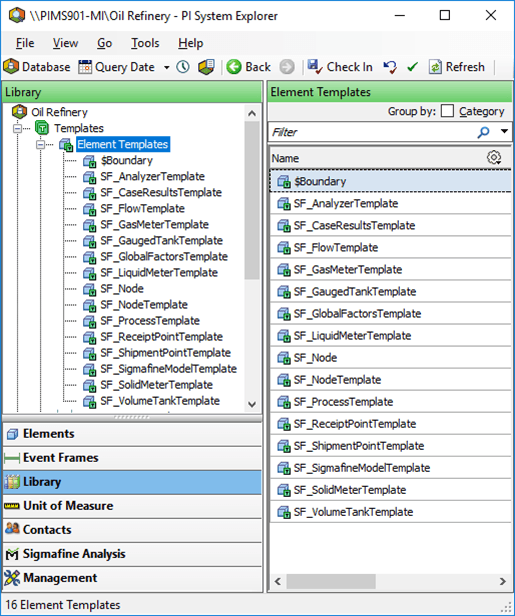Click the undo checkout icon
The image size is (515, 616).
[x=390, y=67]
